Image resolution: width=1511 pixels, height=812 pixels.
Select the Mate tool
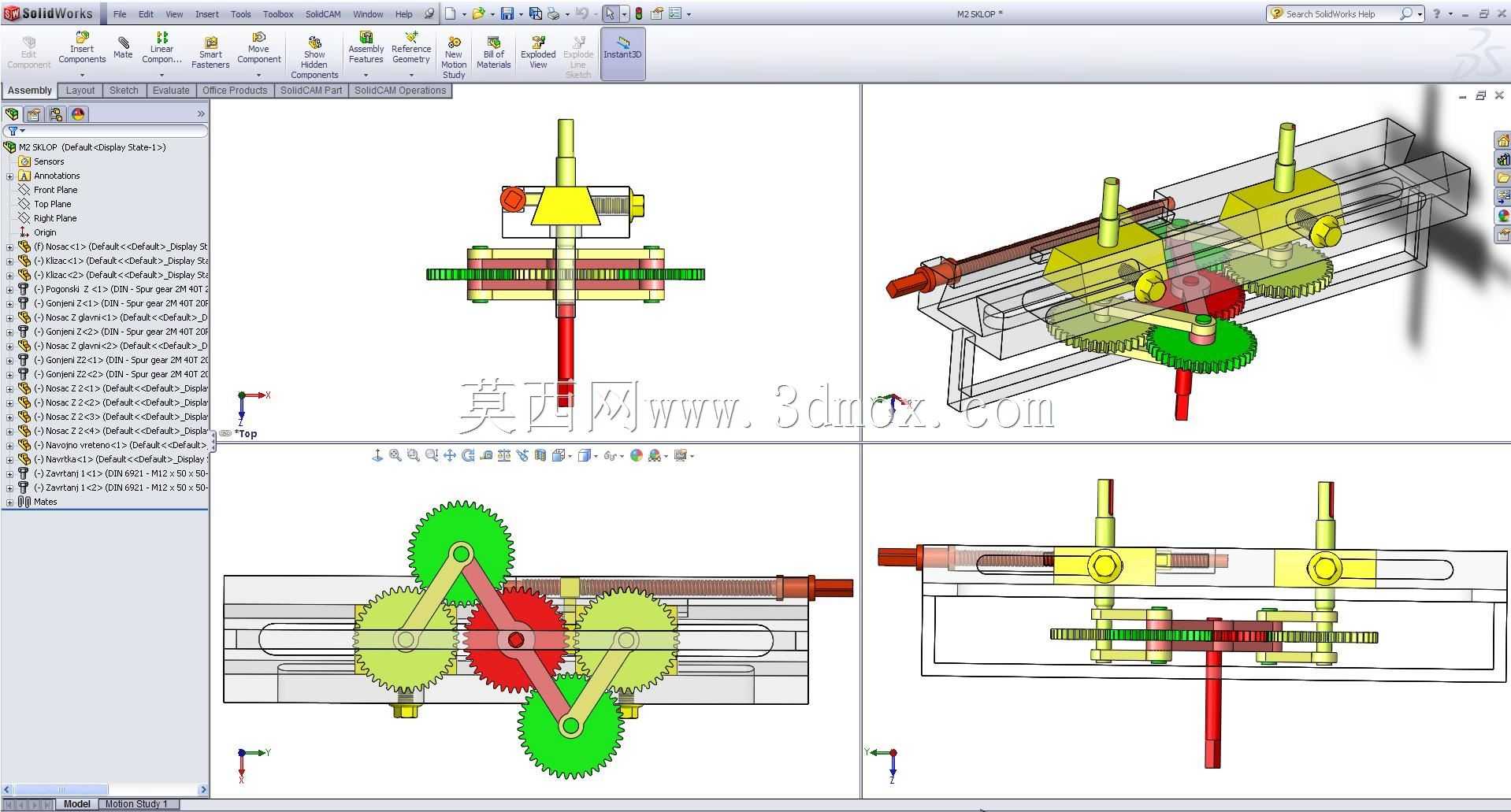123,47
